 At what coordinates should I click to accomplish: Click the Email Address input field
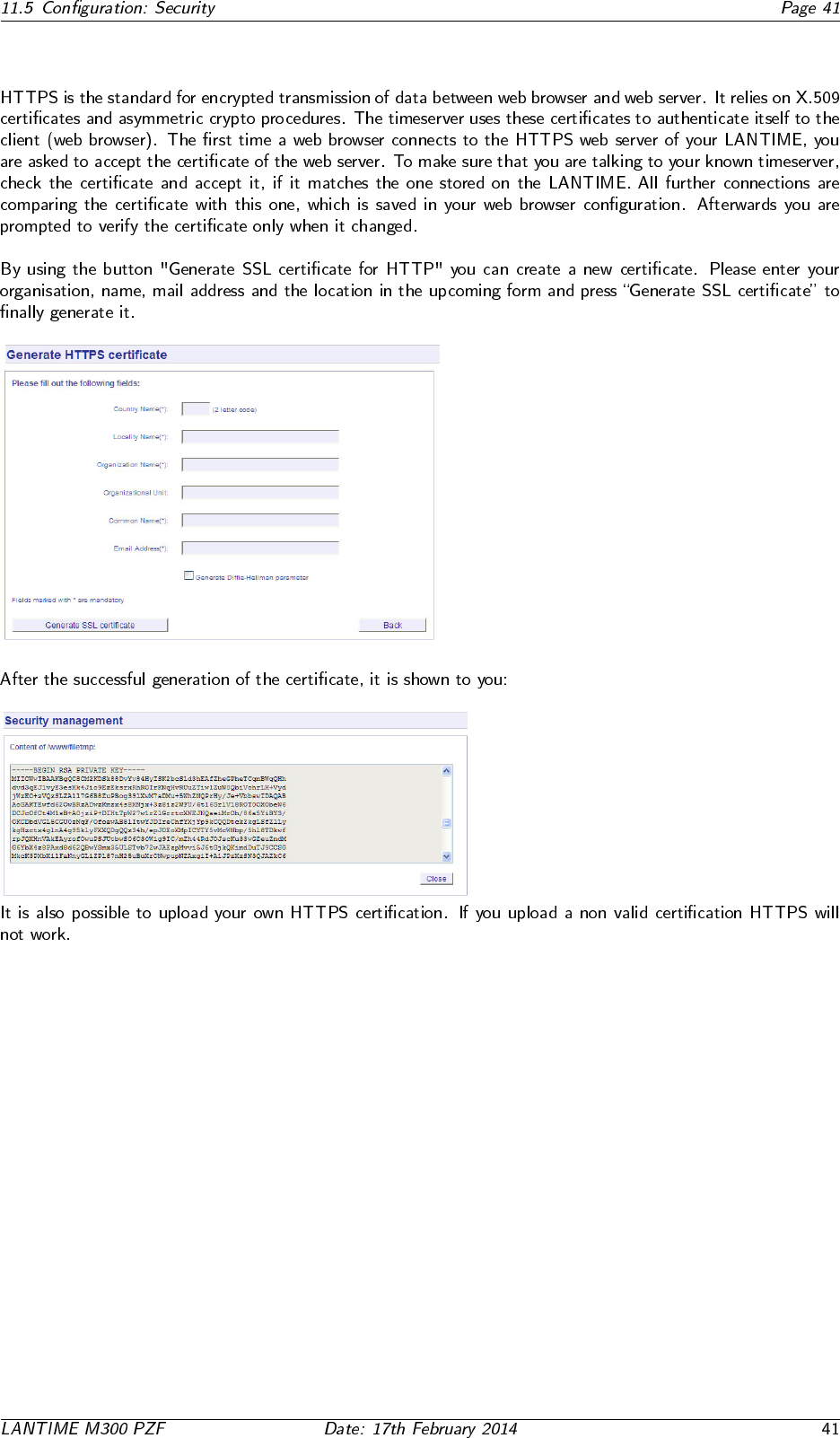[x=260, y=548]
